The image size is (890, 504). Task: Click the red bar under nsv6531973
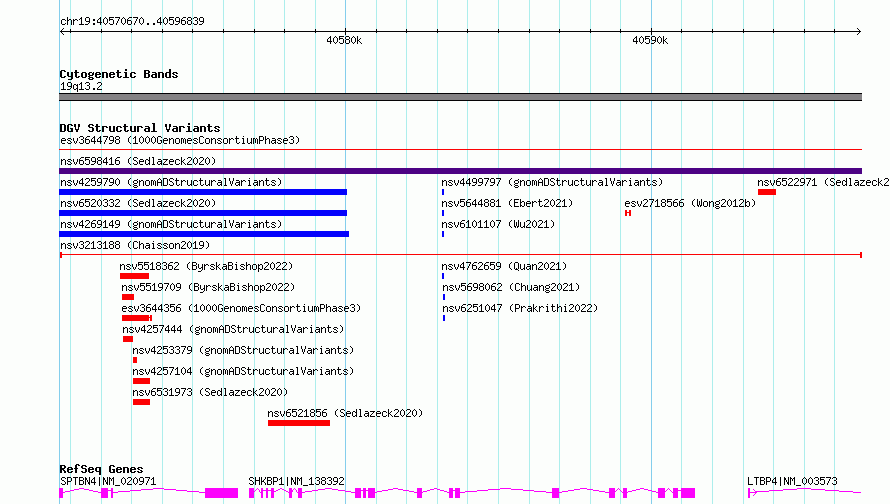[x=141, y=402]
